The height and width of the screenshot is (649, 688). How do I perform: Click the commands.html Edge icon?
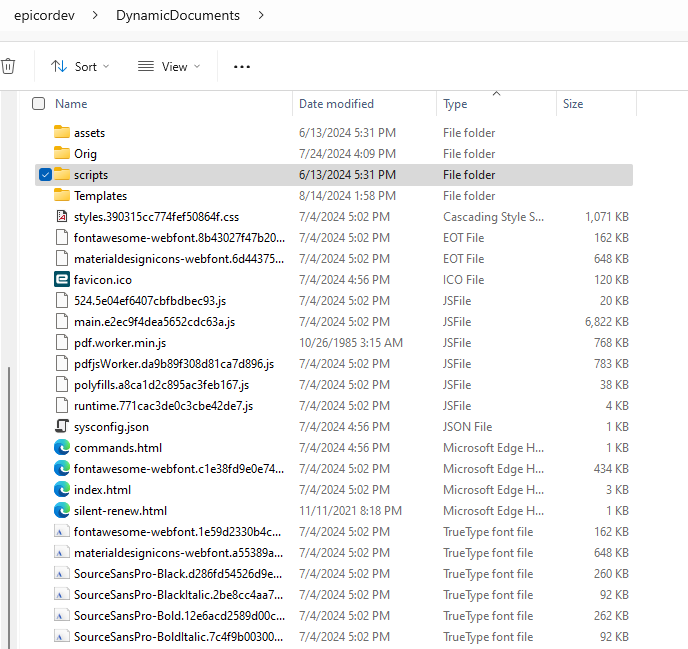point(62,447)
